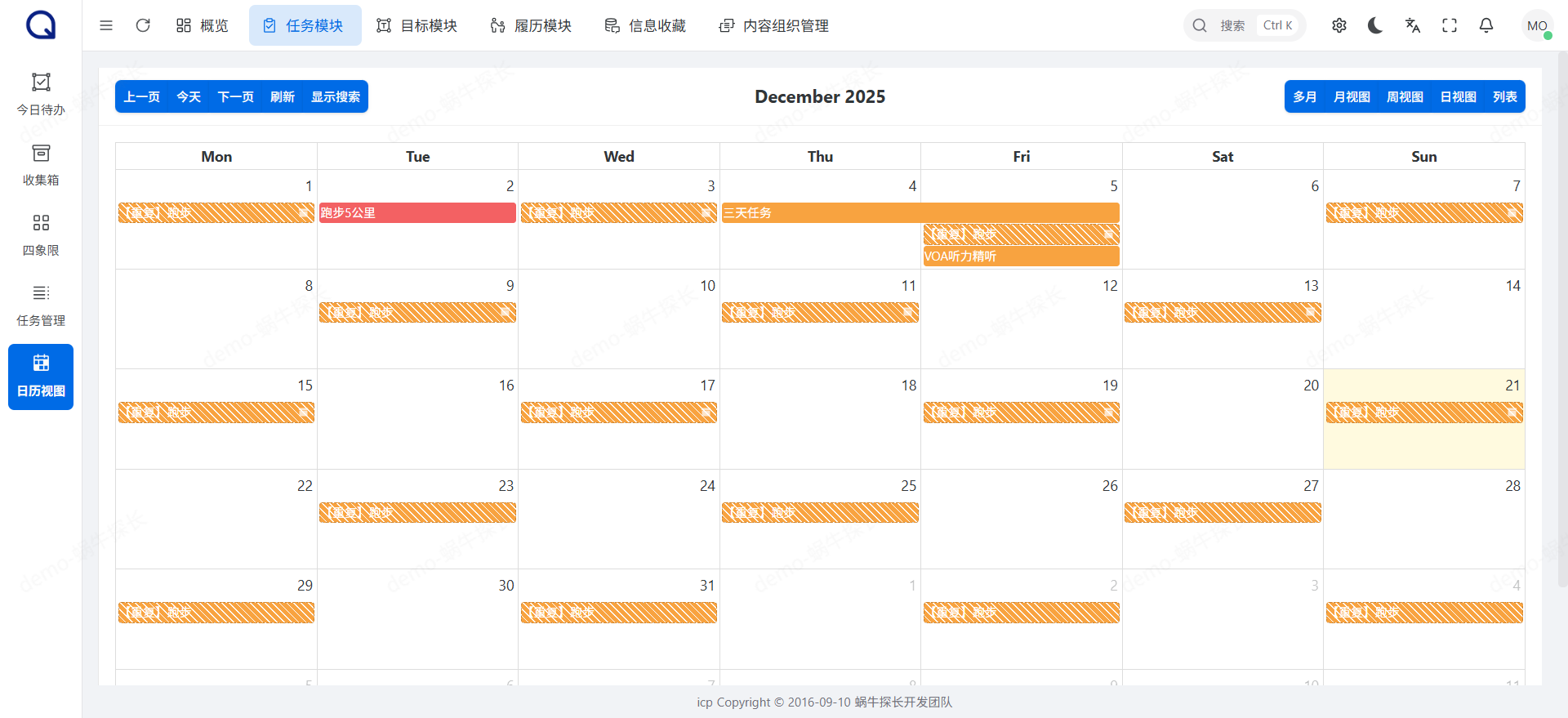Open 今日待办 in the sidebar
Screen dimensions: 1568x718
41,94
